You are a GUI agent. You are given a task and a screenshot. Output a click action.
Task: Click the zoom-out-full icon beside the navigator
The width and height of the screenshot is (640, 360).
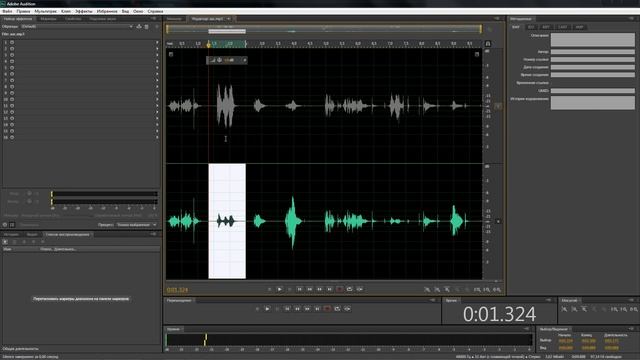click(490, 29)
